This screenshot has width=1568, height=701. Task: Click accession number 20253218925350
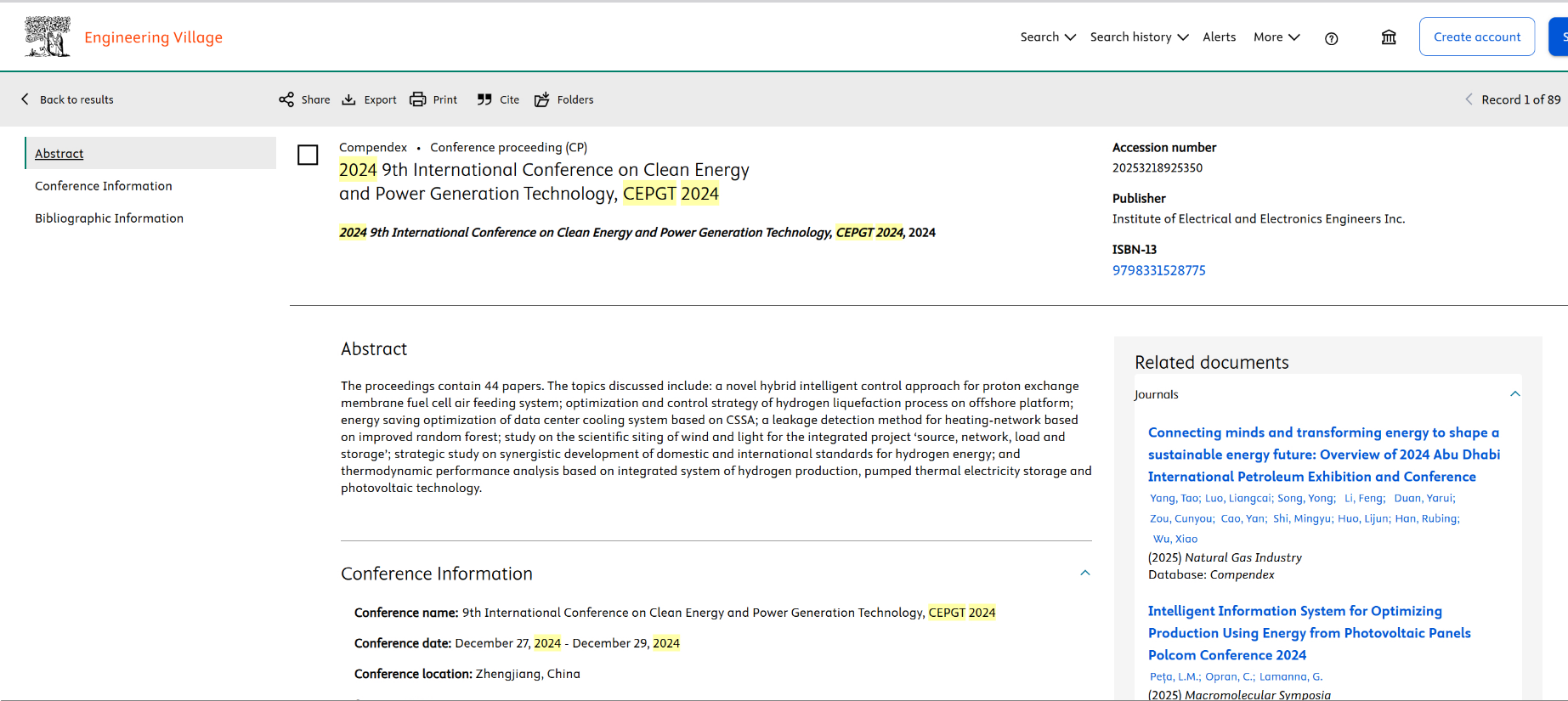(x=1158, y=167)
